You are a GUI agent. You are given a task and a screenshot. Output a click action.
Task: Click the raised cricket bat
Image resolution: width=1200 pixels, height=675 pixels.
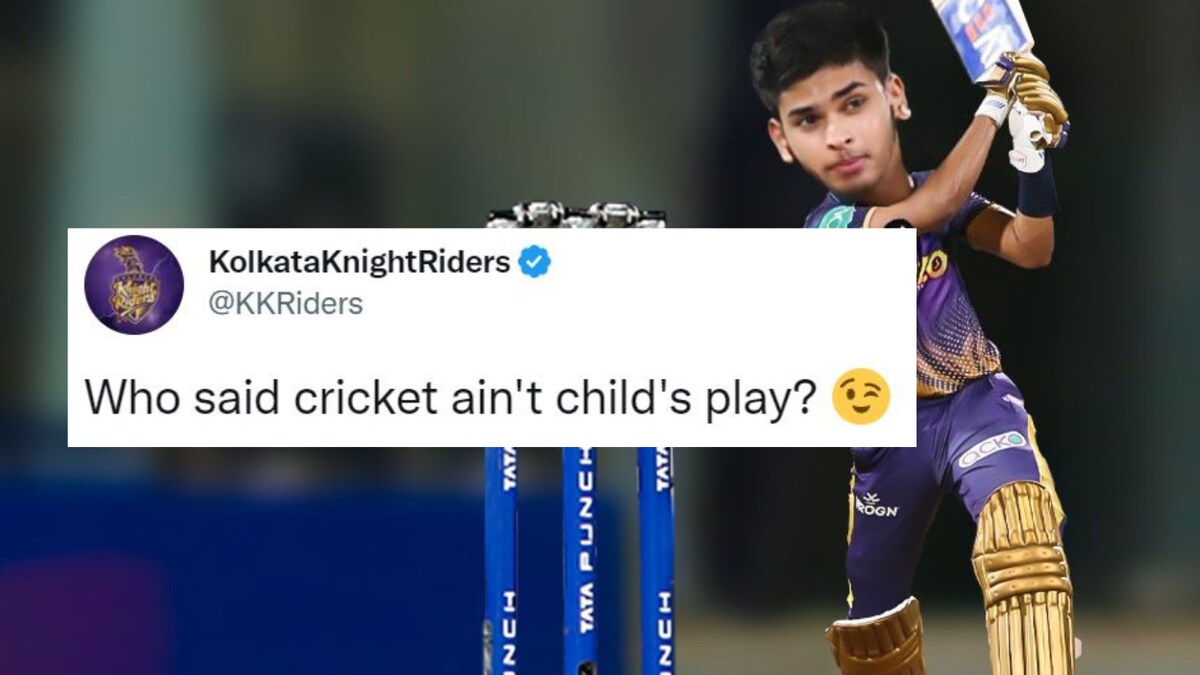click(x=980, y=36)
